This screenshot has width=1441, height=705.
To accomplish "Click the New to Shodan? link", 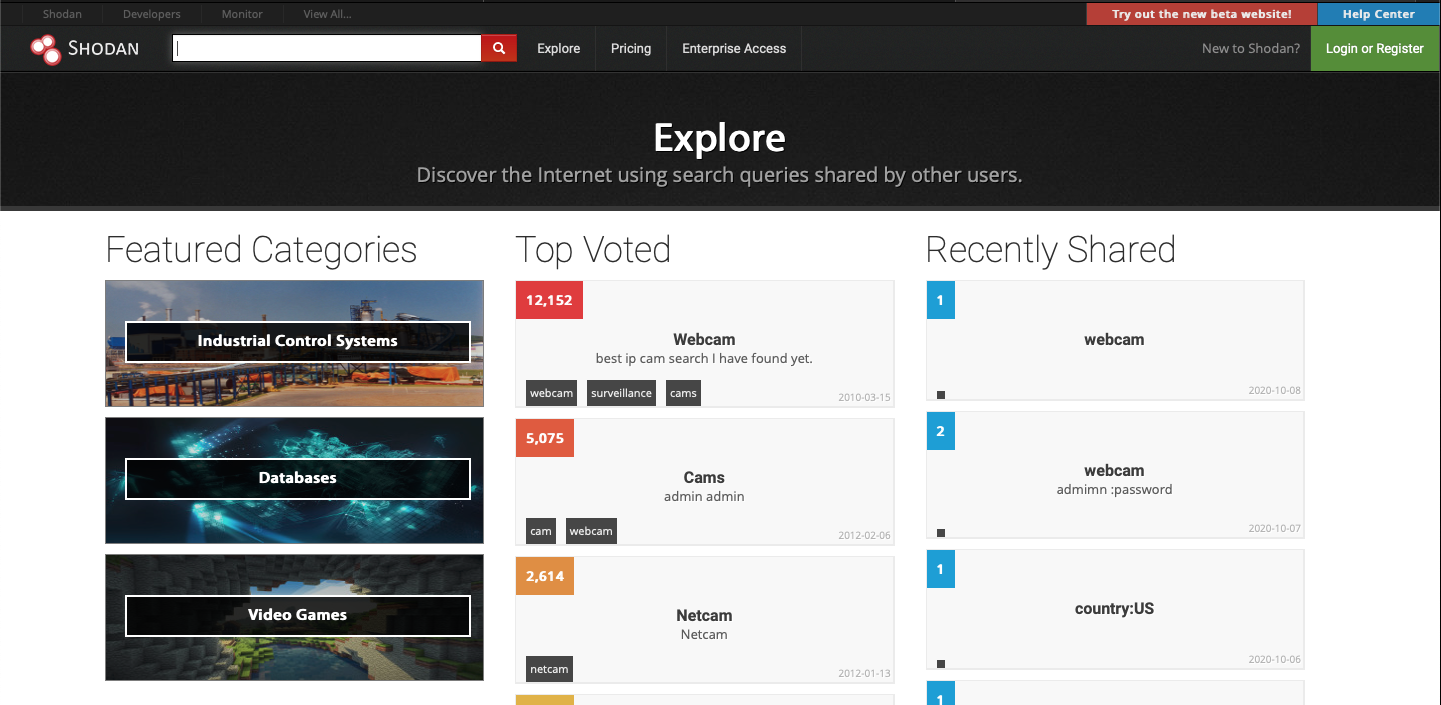I will pos(1251,48).
